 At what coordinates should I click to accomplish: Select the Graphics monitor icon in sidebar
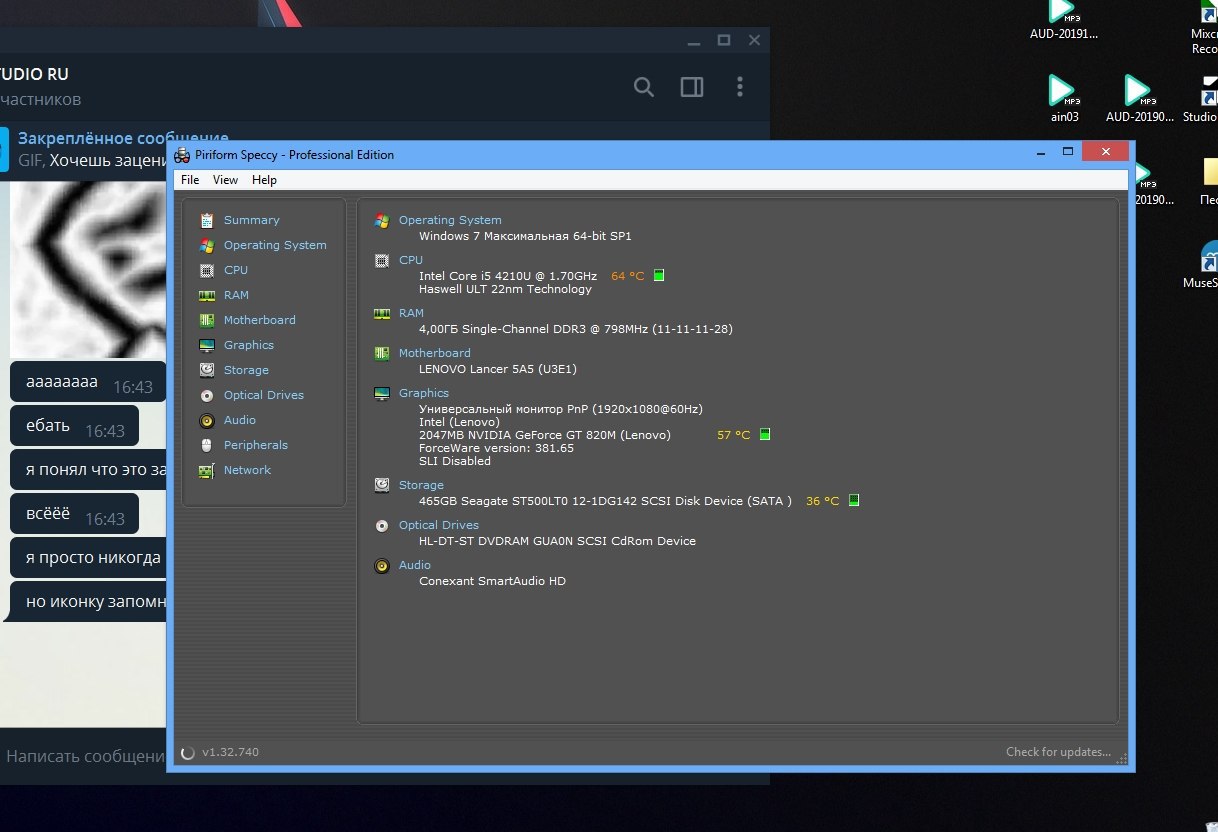click(207, 345)
